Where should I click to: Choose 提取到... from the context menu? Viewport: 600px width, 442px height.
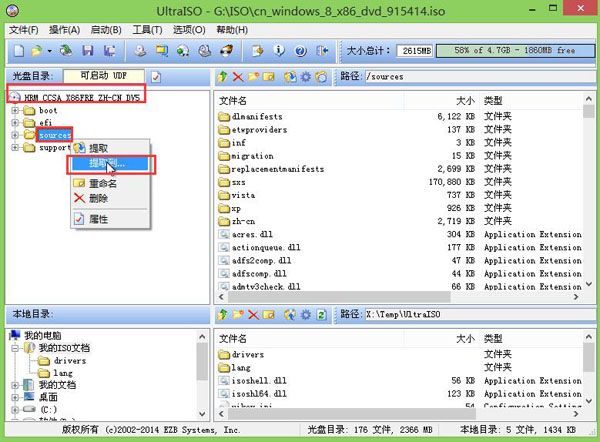[110, 164]
